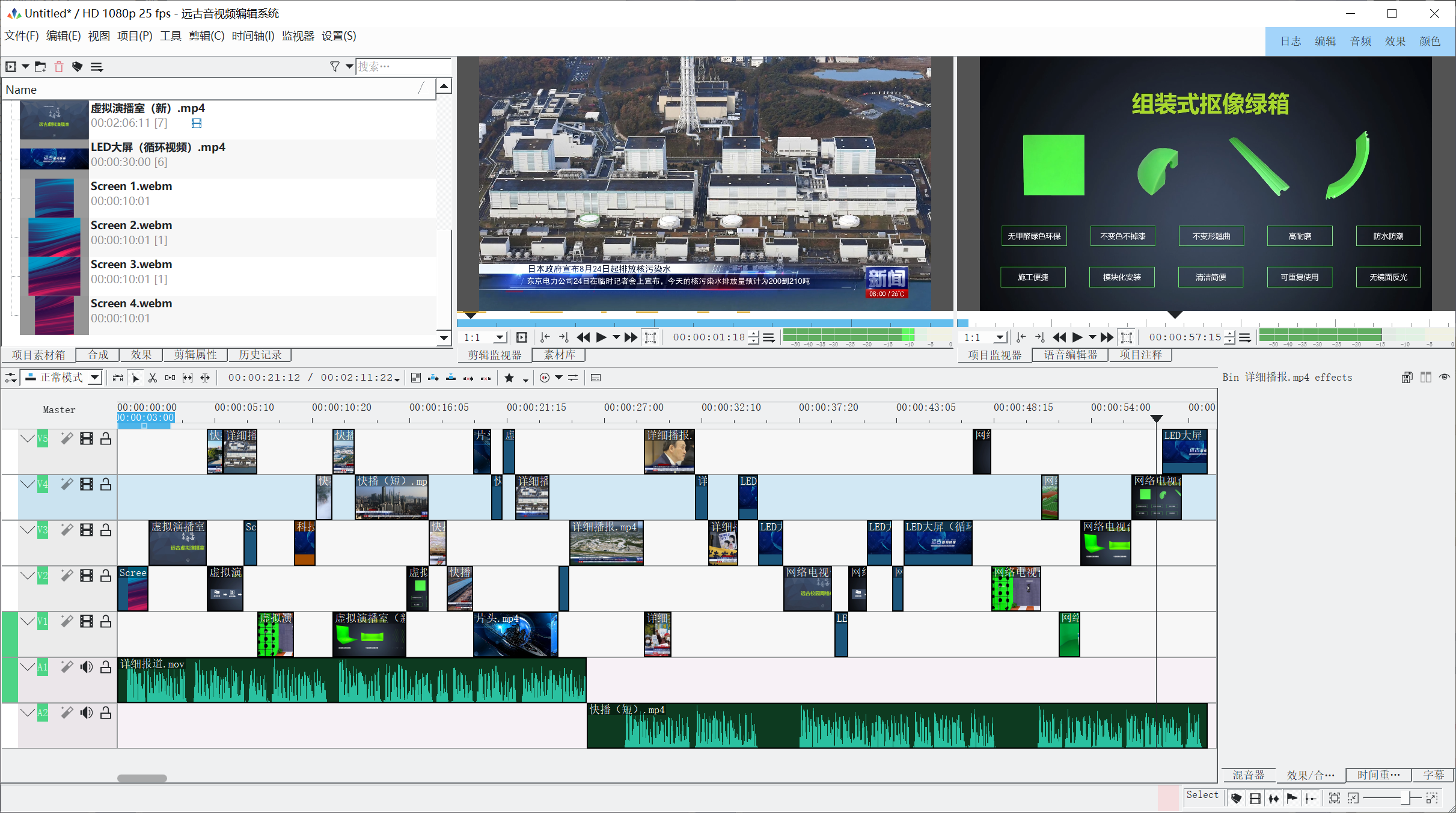
Task: Open the 字幕 panel tab
Action: (1434, 775)
